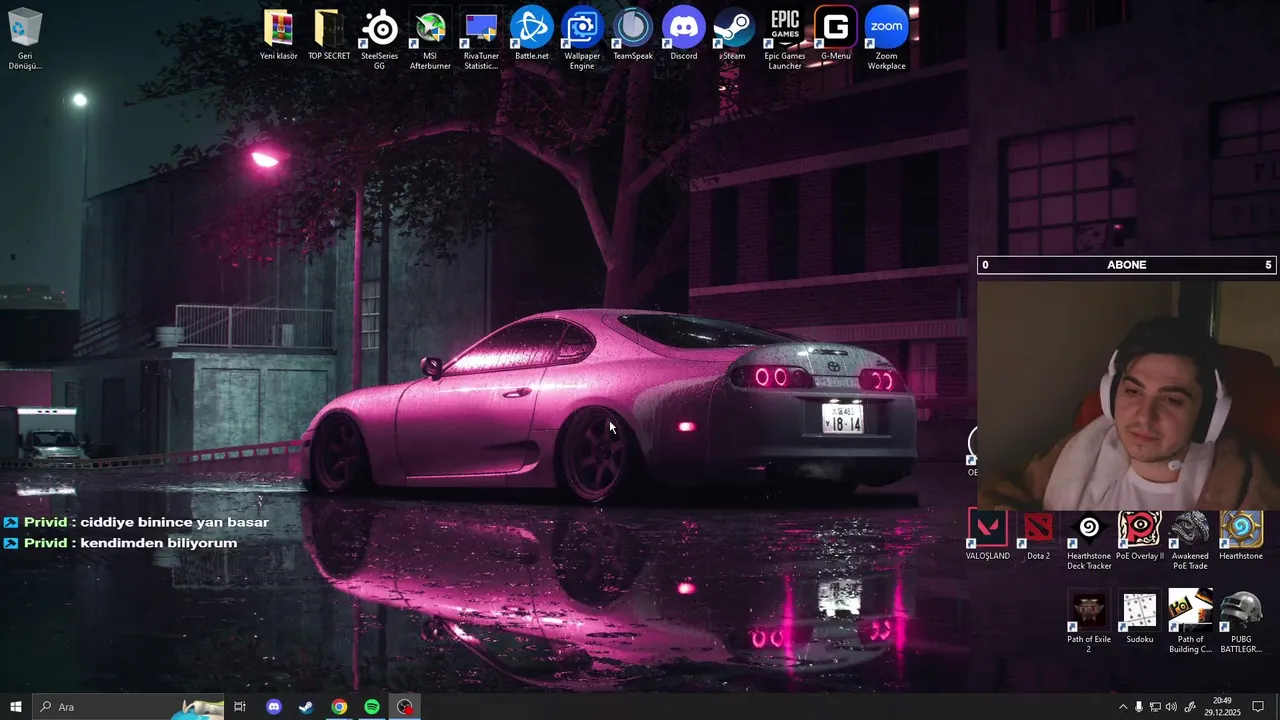Select the G-Menu desktop shortcut
Screen dimensions: 1280x720
(x=836, y=34)
